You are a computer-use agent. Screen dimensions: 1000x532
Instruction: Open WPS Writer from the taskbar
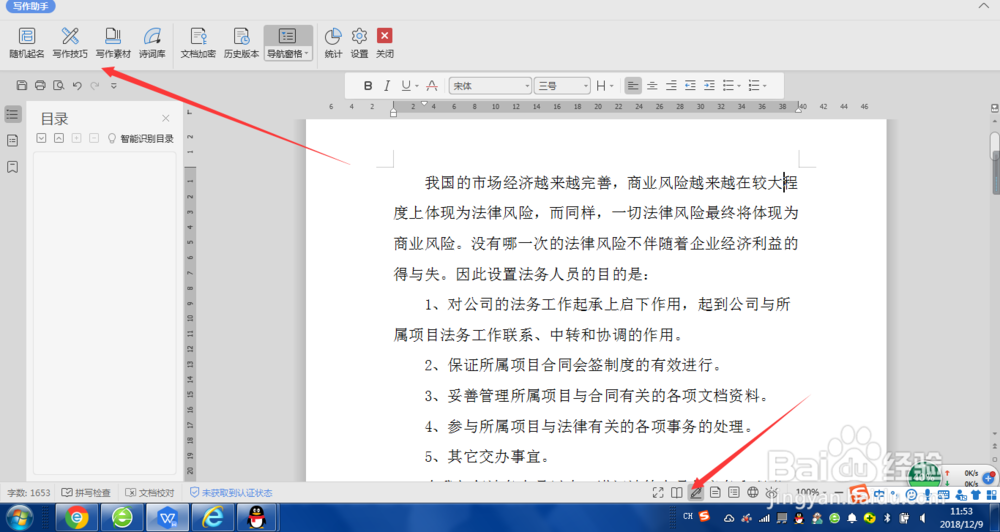click(x=167, y=517)
